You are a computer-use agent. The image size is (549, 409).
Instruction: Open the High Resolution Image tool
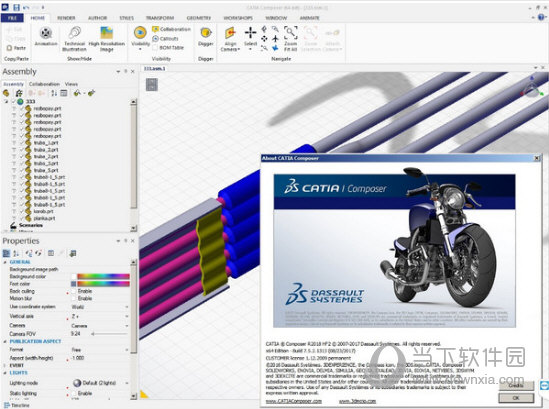[x=106, y=39]
